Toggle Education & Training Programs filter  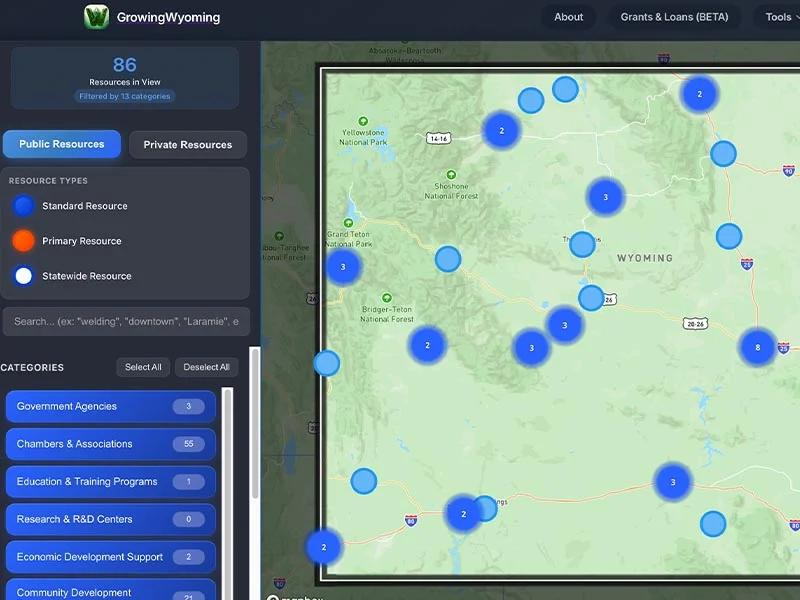click(111, 482)
